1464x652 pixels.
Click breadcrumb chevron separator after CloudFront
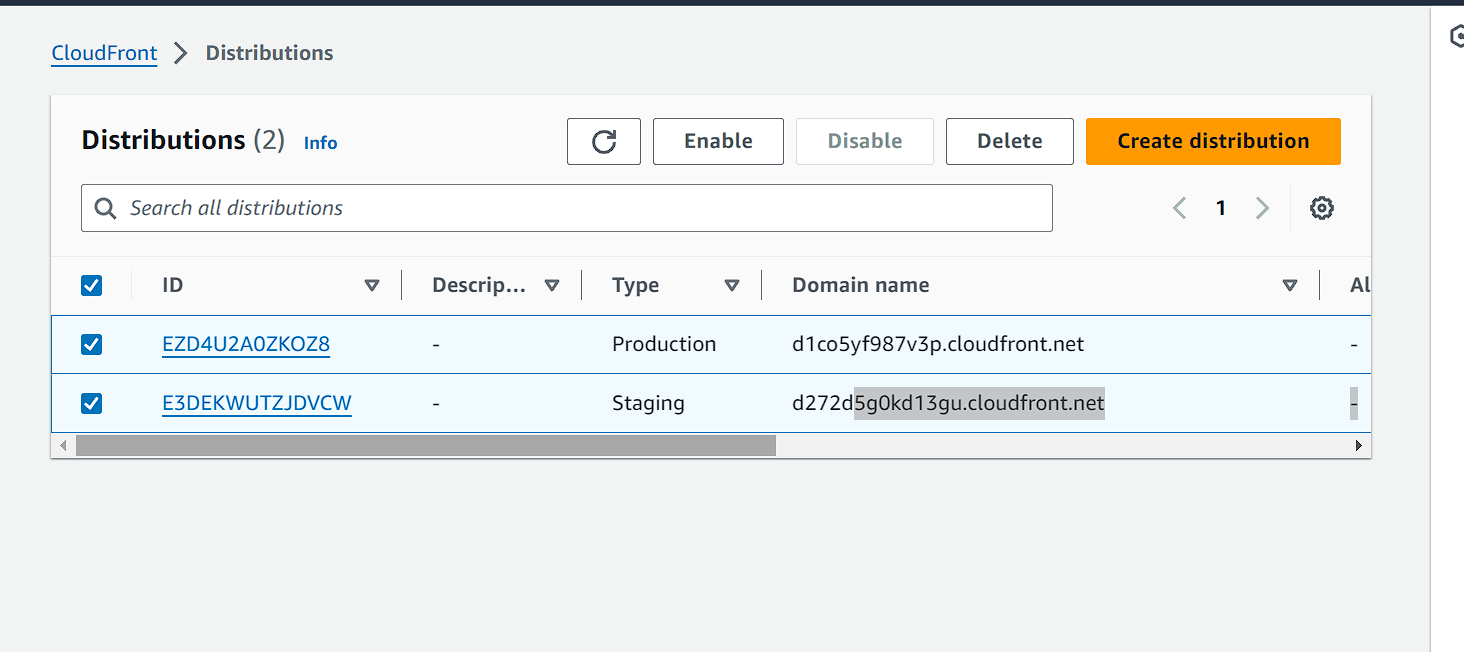click(181, 53)
